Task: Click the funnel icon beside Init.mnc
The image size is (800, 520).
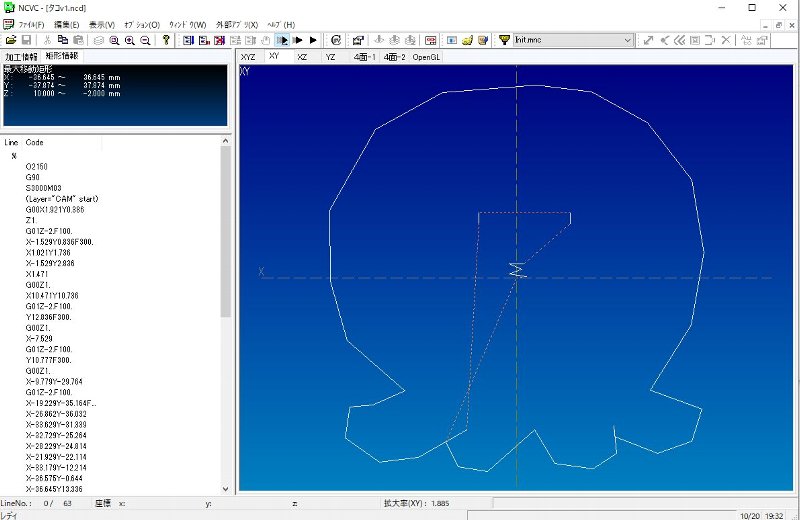Action: 504,40
